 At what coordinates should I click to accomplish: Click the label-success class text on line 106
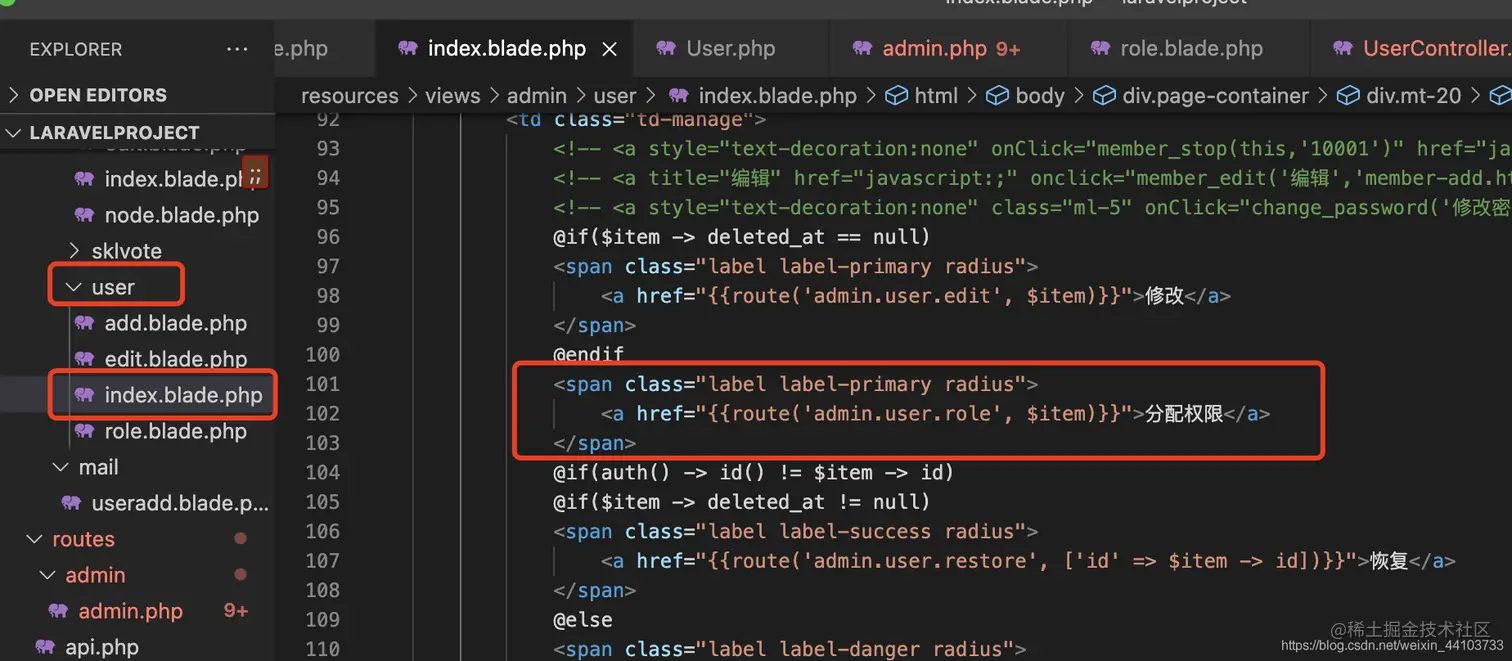click(854, 532)
